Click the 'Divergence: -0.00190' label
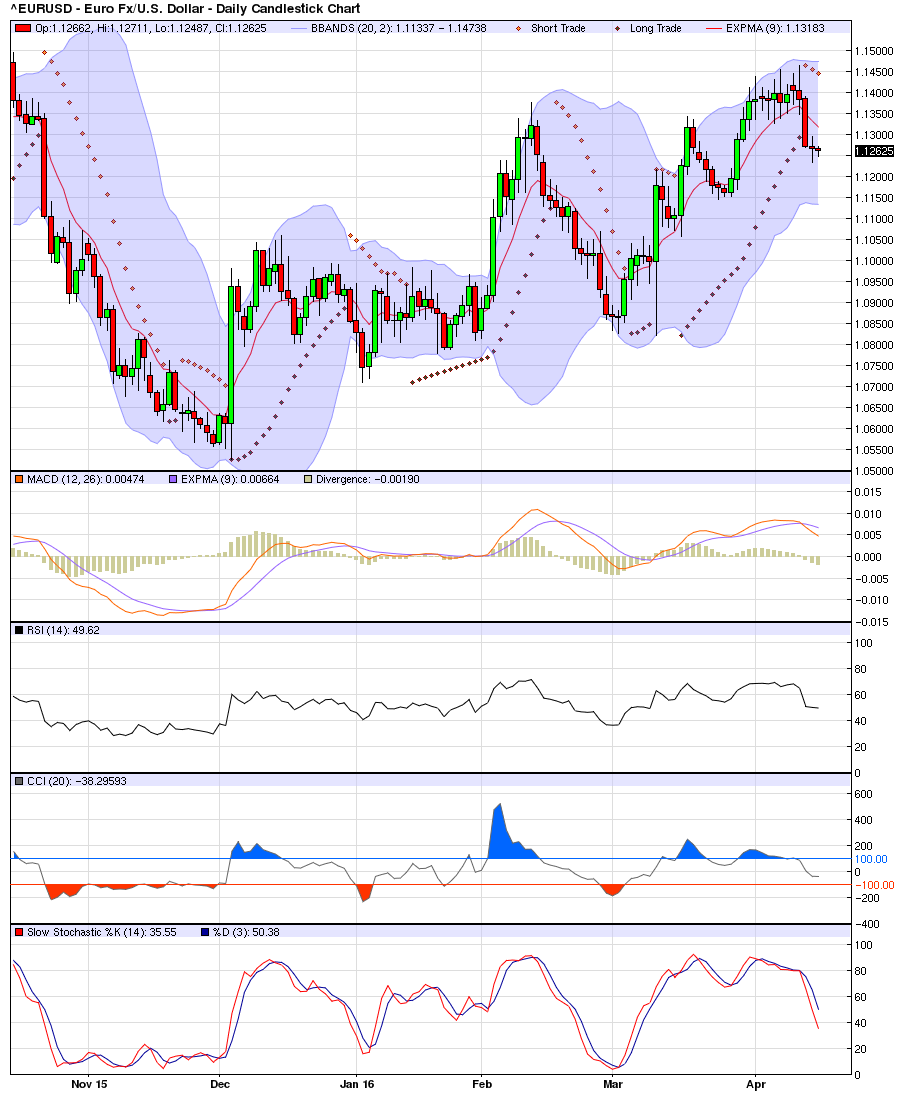The image size is (900, 1115). [368, 479]
